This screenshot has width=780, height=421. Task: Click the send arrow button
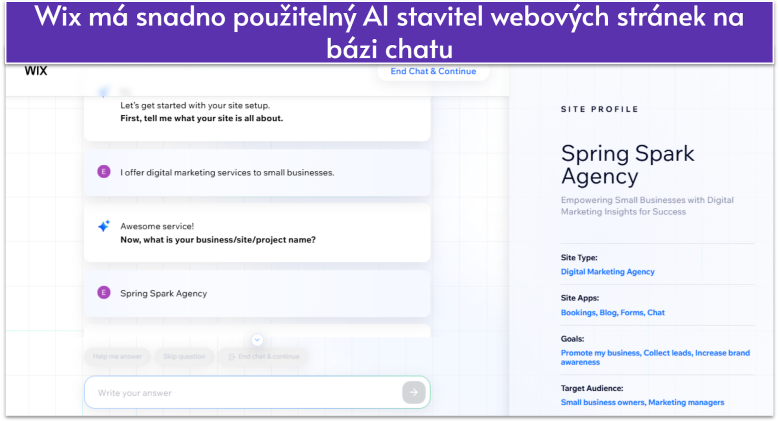(413, 393)
